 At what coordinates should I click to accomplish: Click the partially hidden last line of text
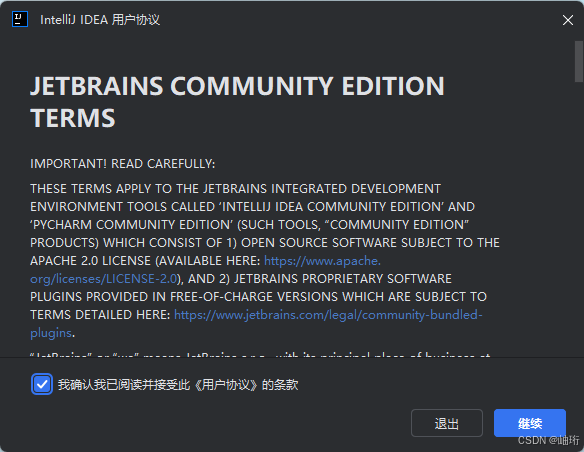pyautogui.click(x=260, y=354)
